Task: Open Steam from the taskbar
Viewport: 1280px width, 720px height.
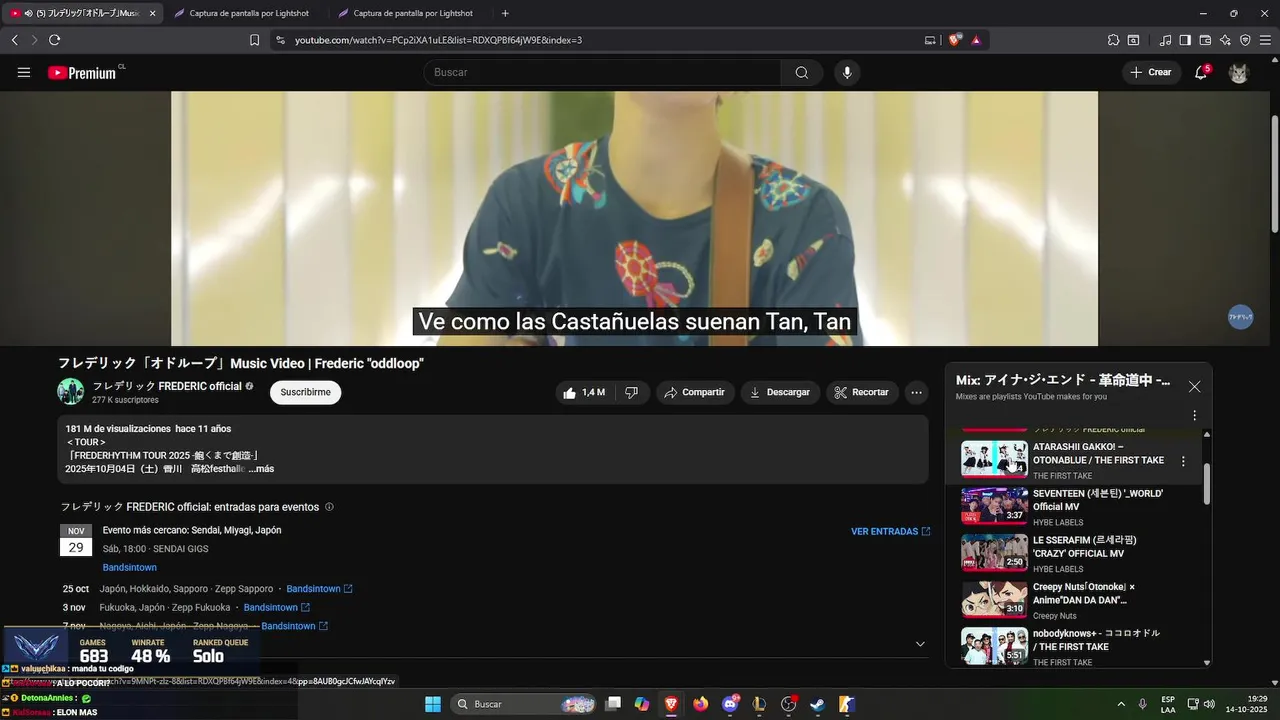Action: [817, 704]
